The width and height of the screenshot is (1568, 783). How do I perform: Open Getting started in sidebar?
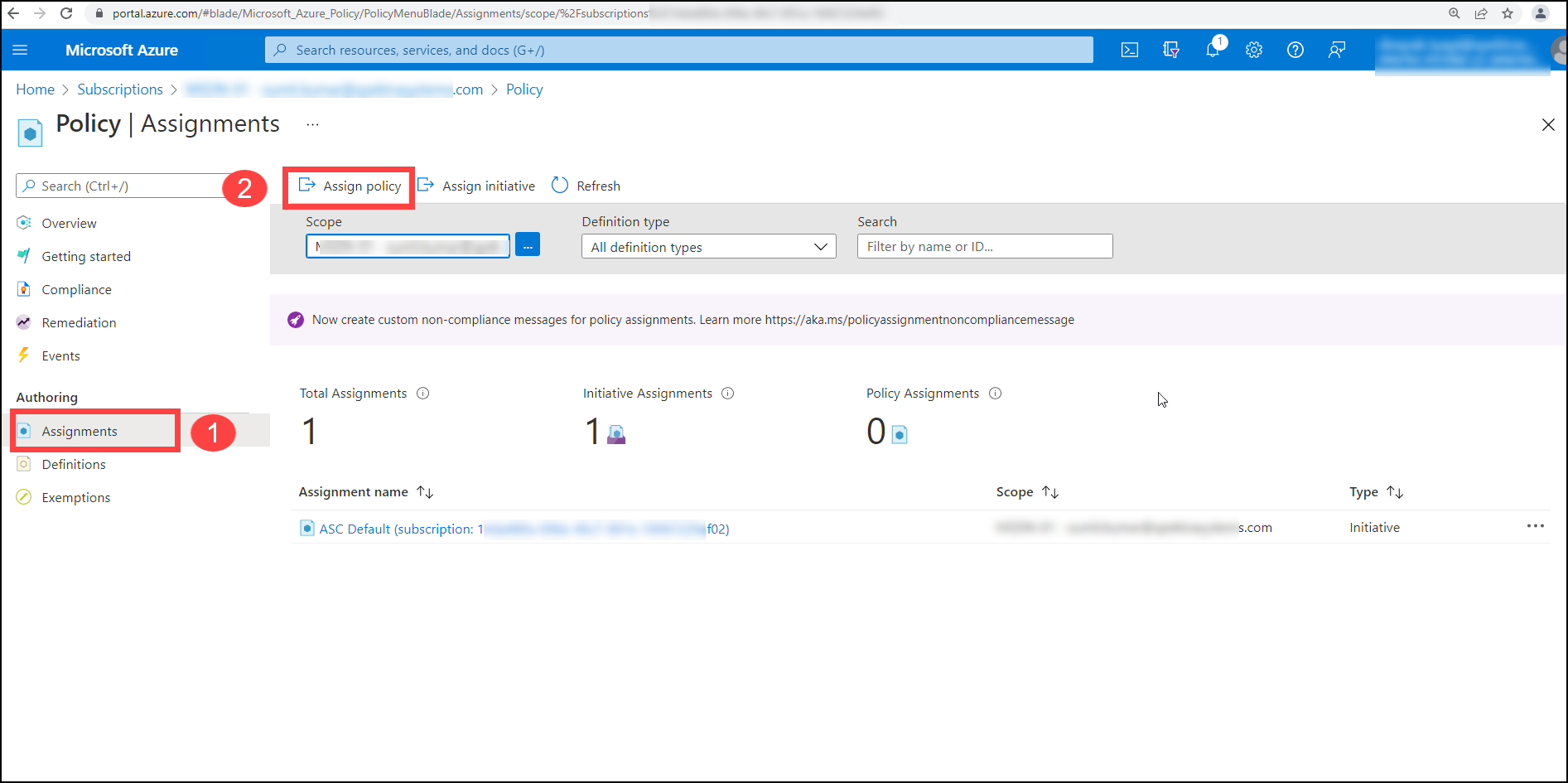click(86, 257)
